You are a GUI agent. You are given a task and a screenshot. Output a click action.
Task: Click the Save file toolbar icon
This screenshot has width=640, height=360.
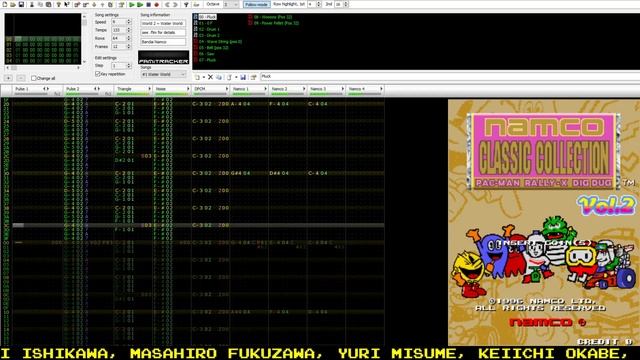pyautogui.click(x=21, y=4)
